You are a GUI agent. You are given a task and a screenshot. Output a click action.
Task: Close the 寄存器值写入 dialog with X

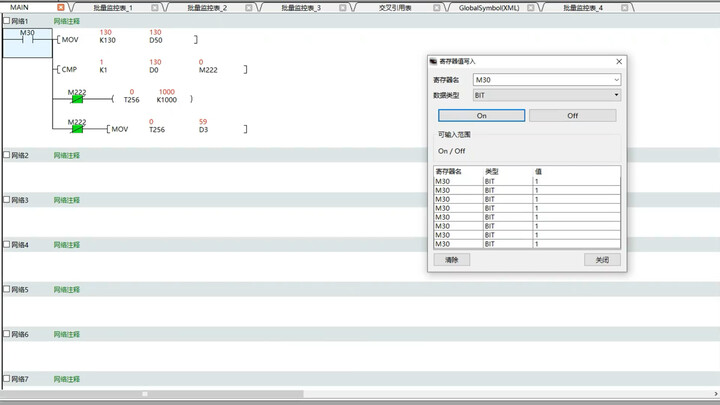[x=619, y=61]
